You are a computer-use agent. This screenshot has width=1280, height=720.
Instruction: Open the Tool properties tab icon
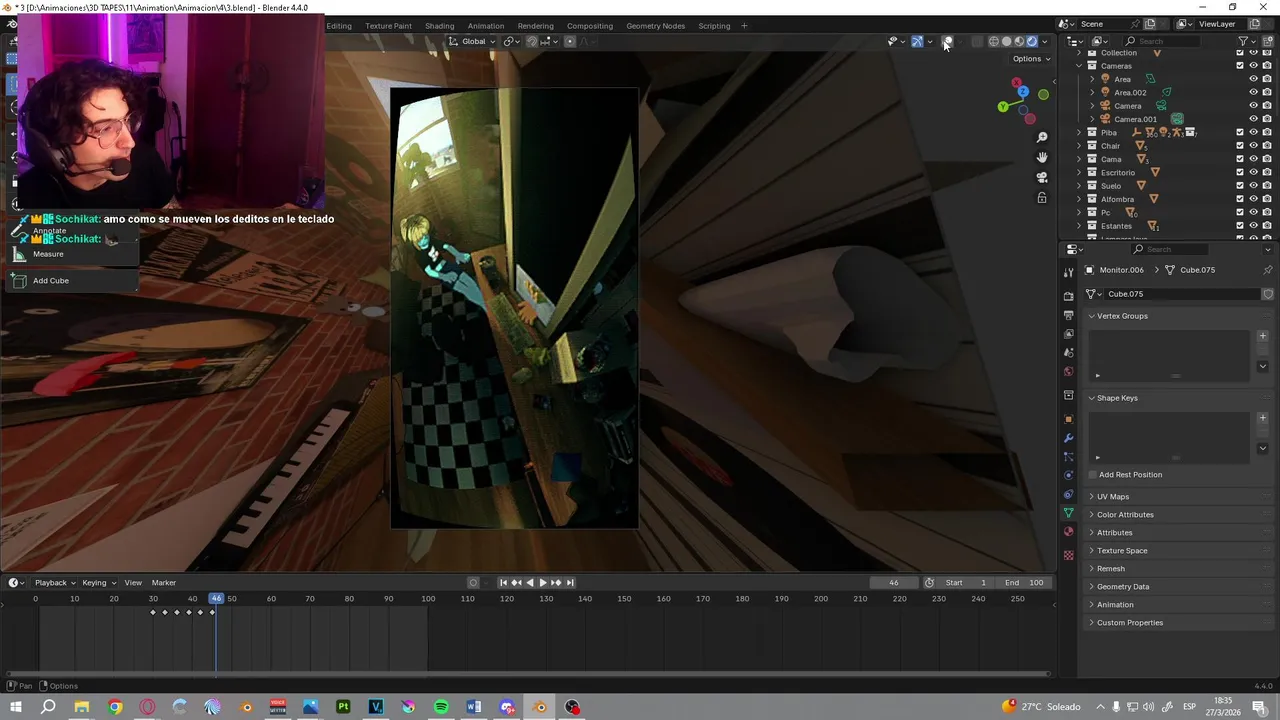1068,273
